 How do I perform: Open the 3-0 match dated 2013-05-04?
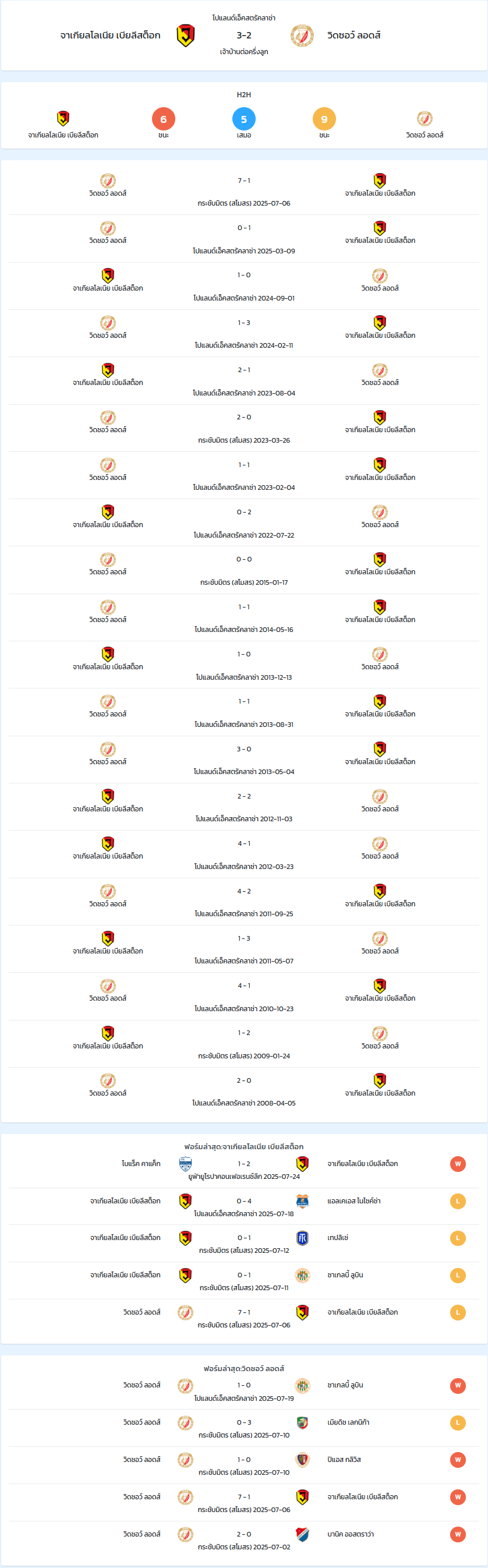[x=243, y=760]
